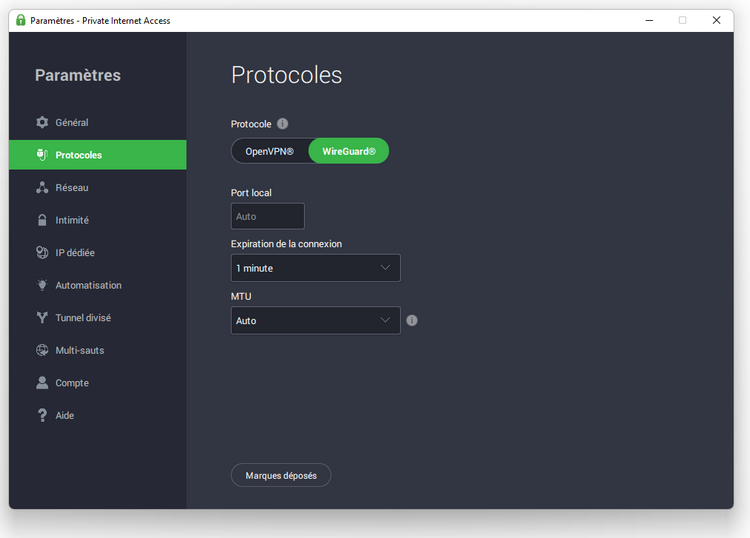The height and width of the screenshot is (538, 750).
Task: Open the Aide section
Action: pyautogui.click(x=98, y=415)
